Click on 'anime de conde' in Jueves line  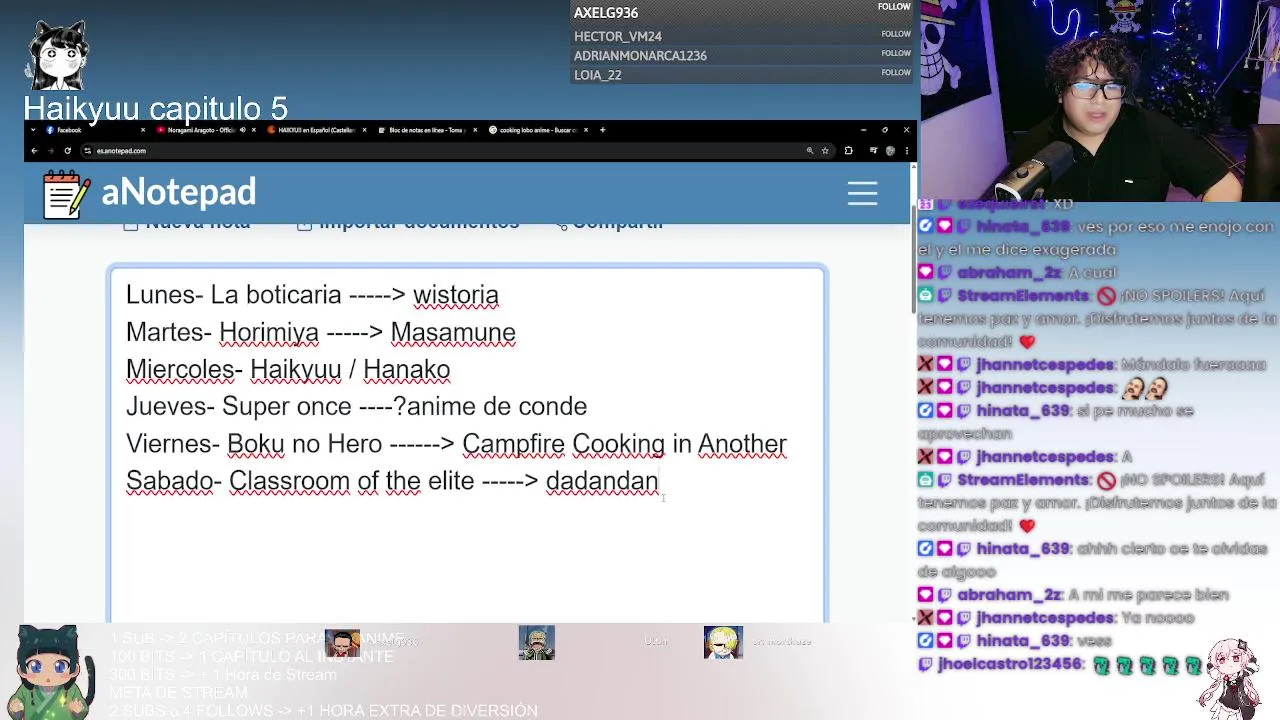tap(497, 406)
